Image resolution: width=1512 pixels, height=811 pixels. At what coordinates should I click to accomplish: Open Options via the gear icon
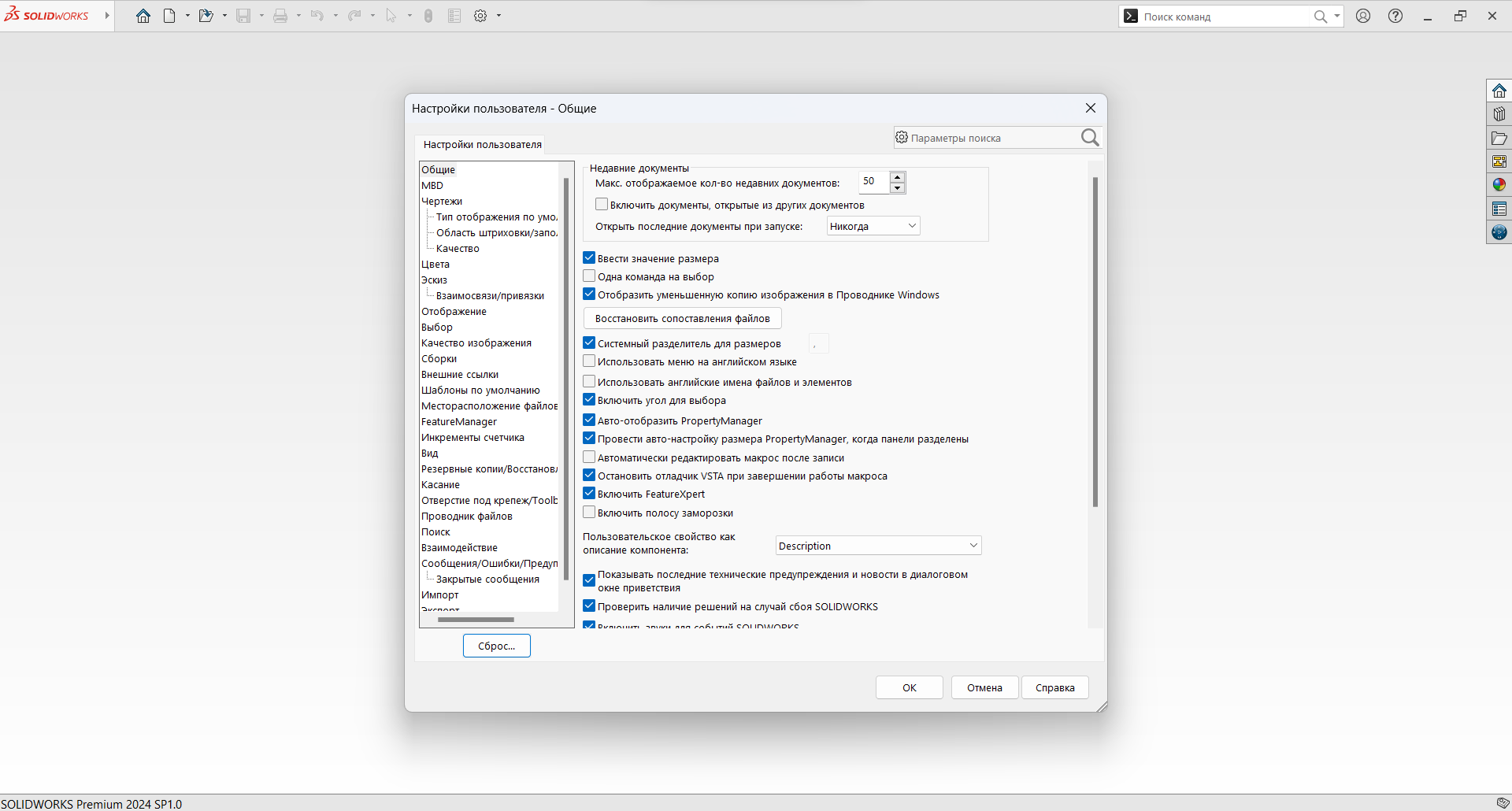(x=480, y=16)
